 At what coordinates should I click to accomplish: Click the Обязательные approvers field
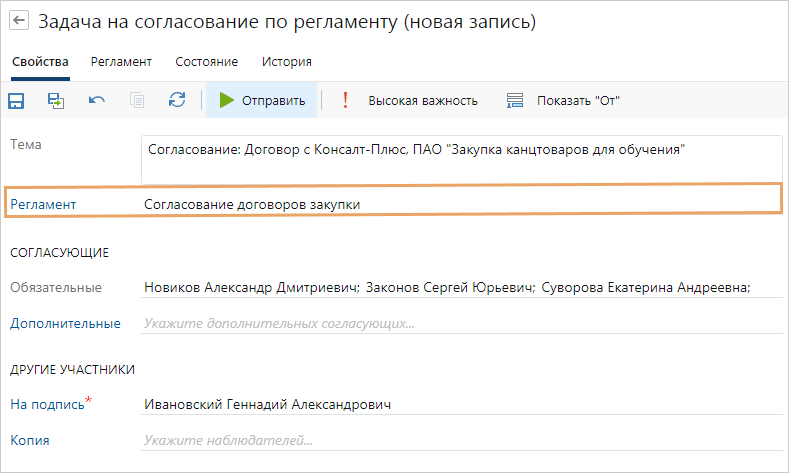pos(460,288)
